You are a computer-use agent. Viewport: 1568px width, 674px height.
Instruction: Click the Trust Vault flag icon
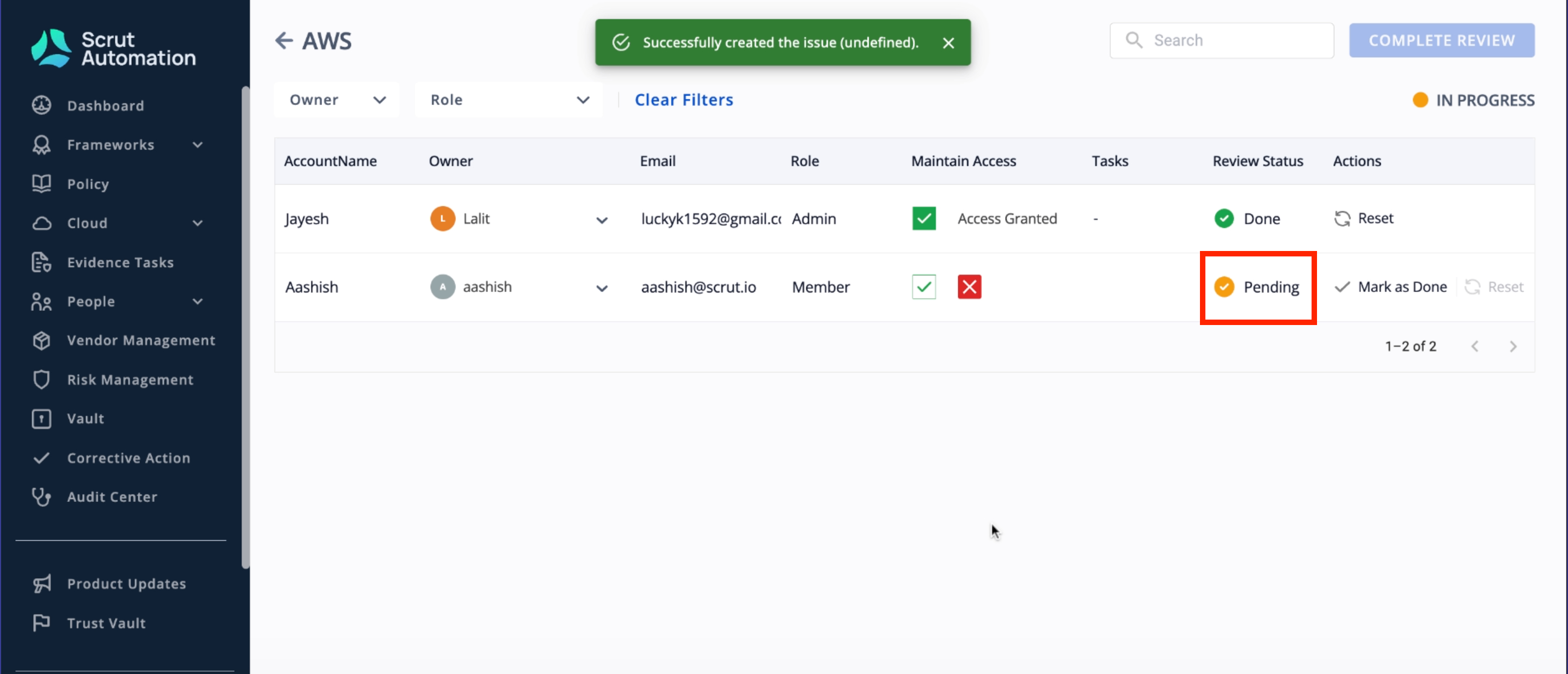click(41, 623)
